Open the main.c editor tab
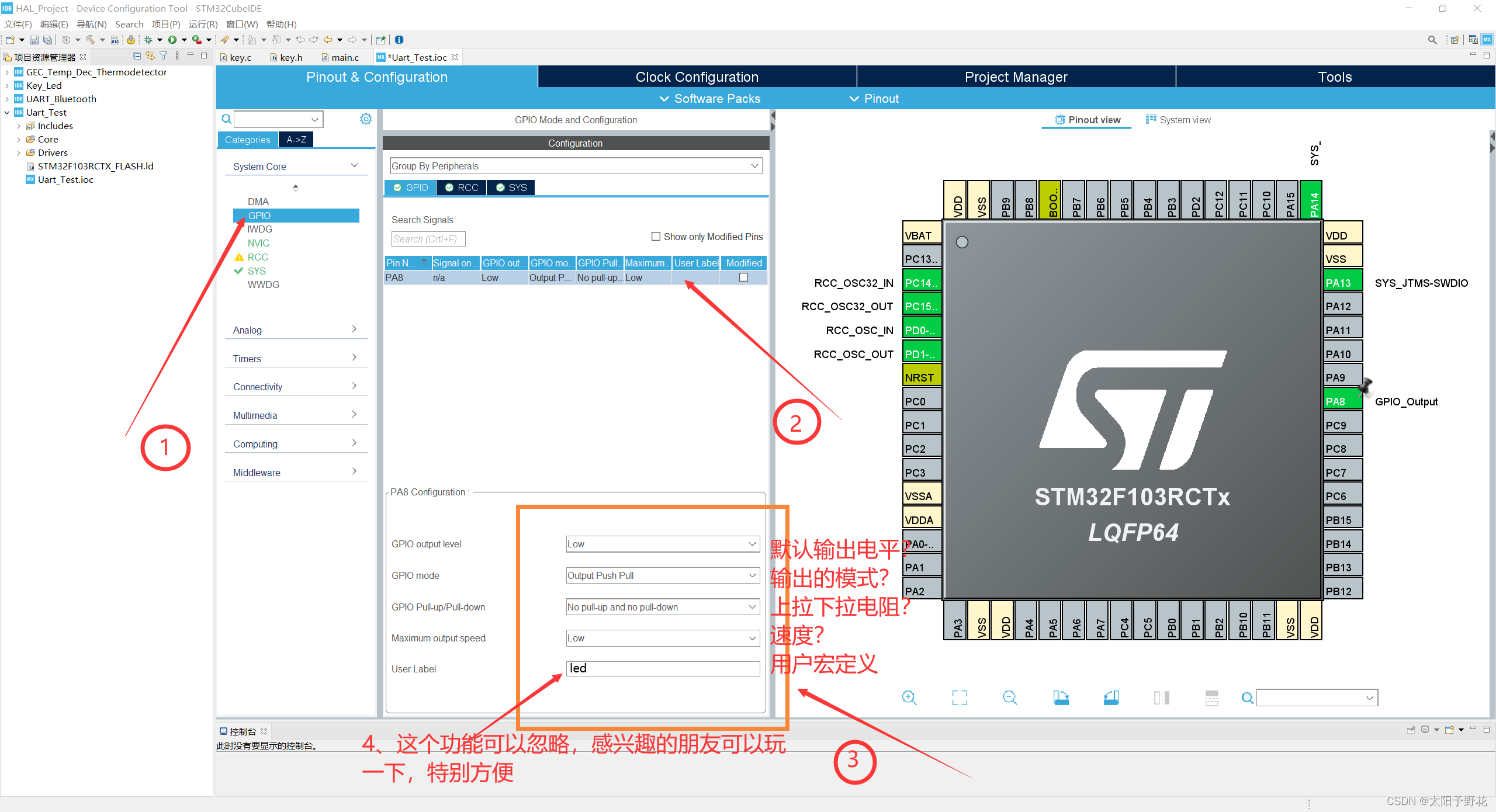The image size is (1496, 812). pyautogui.click(x=344, y=57)
